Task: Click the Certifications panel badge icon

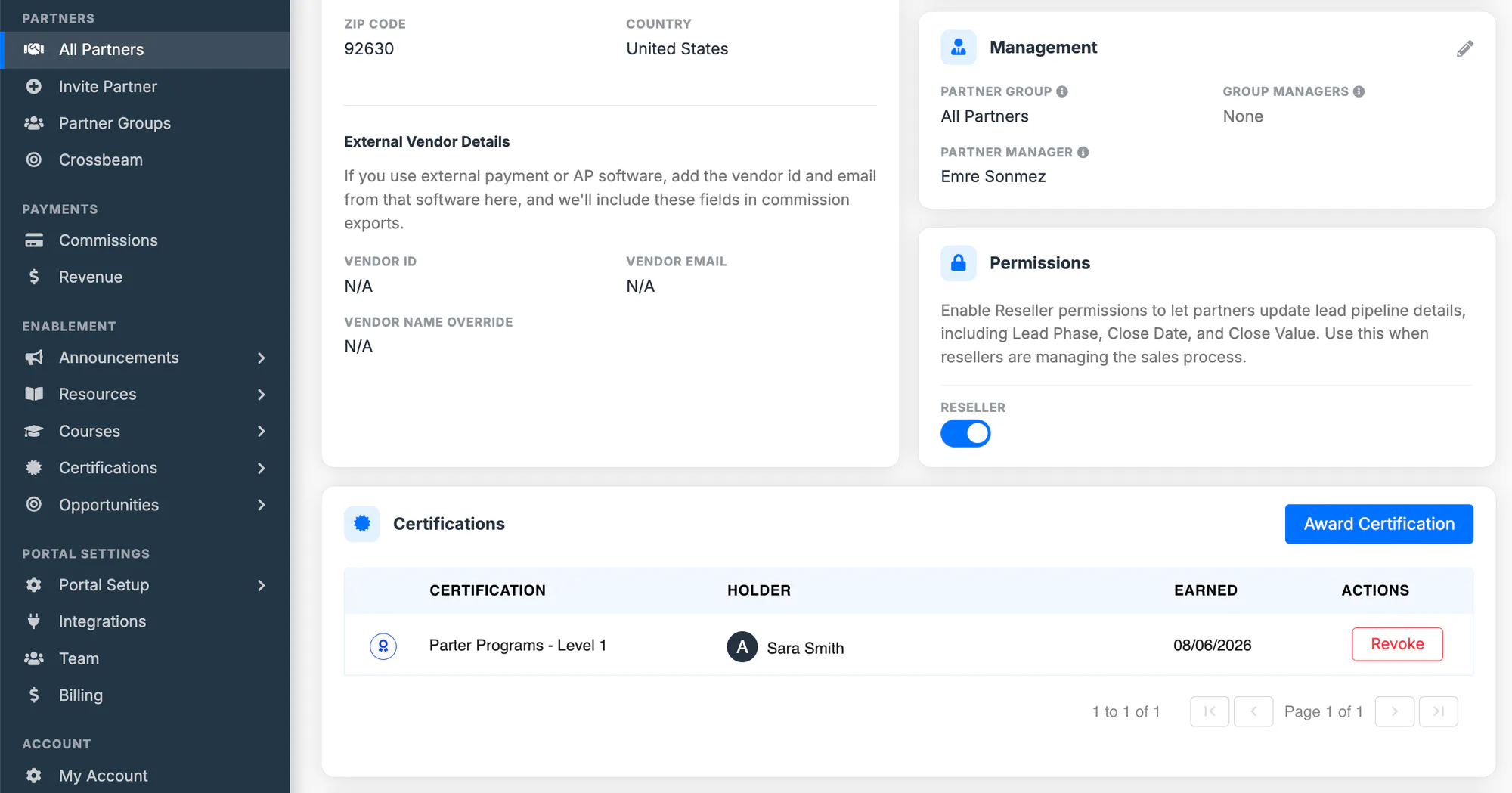Action: [x=362, y=523]
